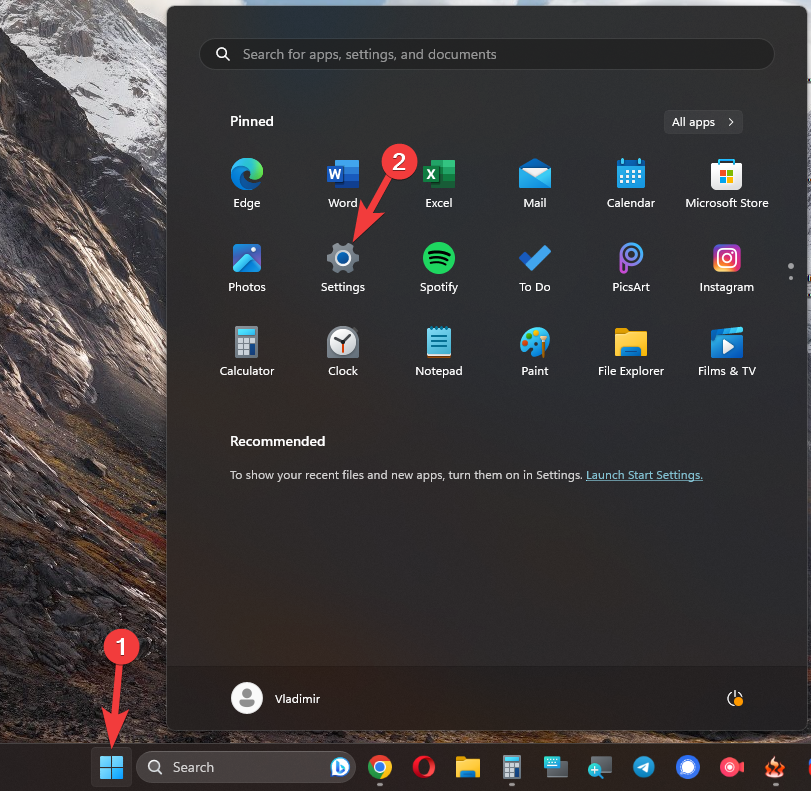Click the Windows Start button
The image size is (811, 791).
[x=111, y=767]
